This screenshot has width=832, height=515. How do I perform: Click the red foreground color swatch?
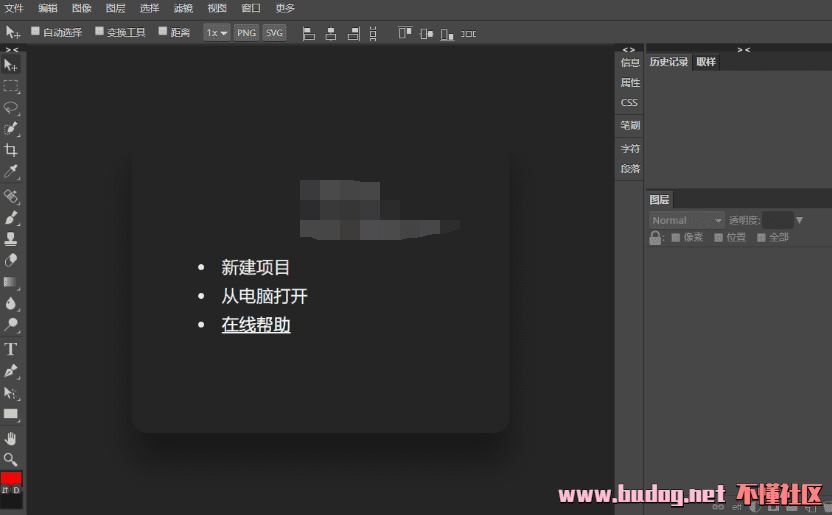11,478
